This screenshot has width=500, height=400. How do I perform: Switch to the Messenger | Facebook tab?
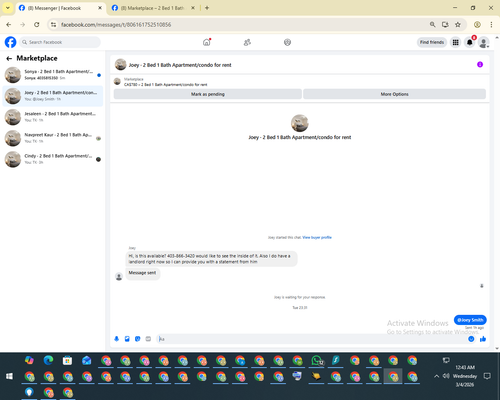[60, 8]
